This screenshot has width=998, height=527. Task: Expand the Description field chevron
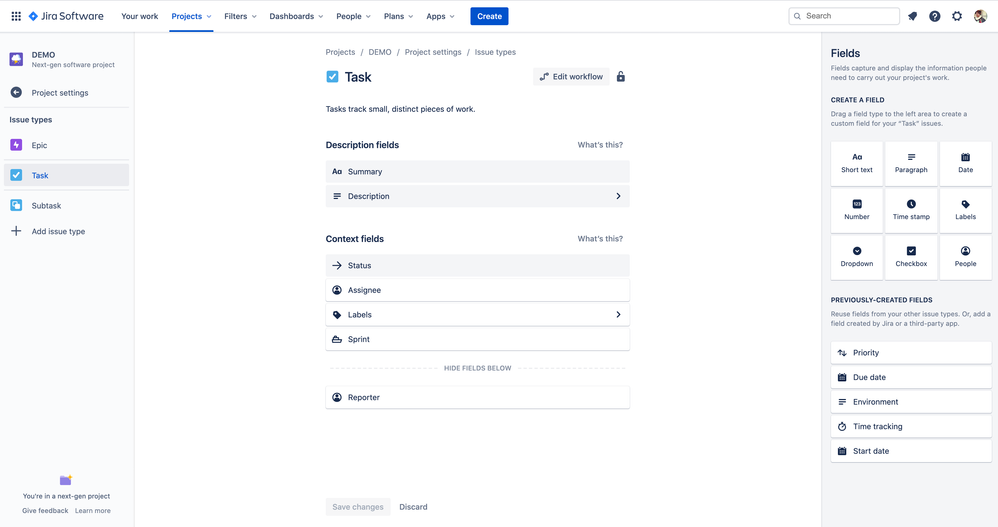(618, 196)
